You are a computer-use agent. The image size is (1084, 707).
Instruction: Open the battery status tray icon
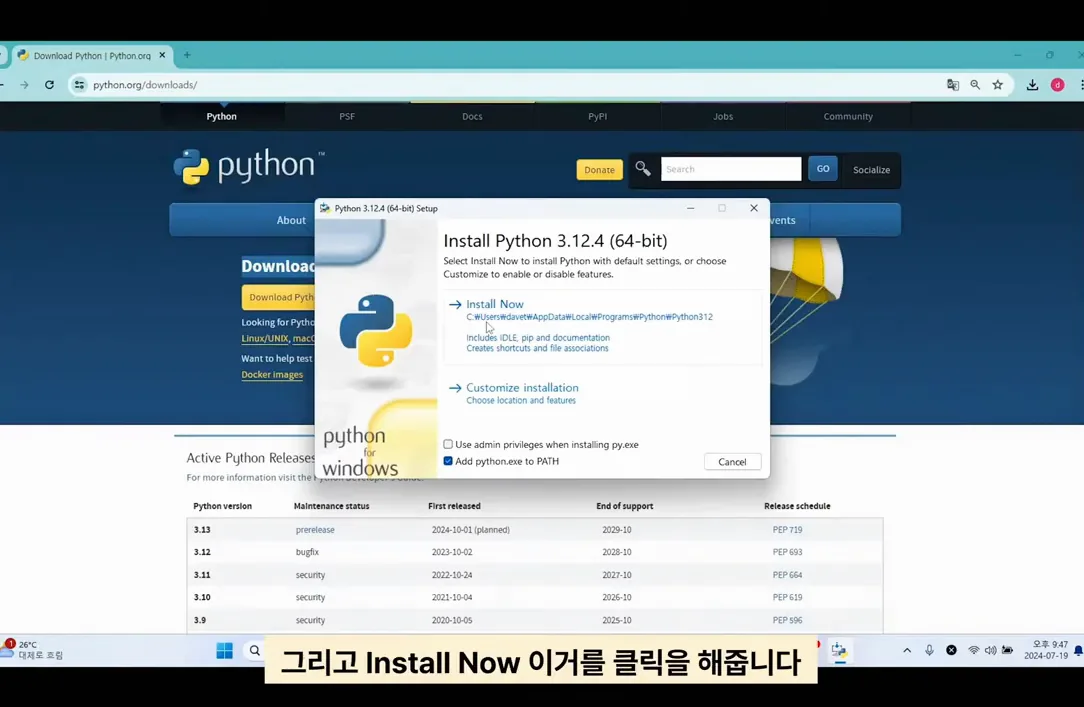point(1007,650)
